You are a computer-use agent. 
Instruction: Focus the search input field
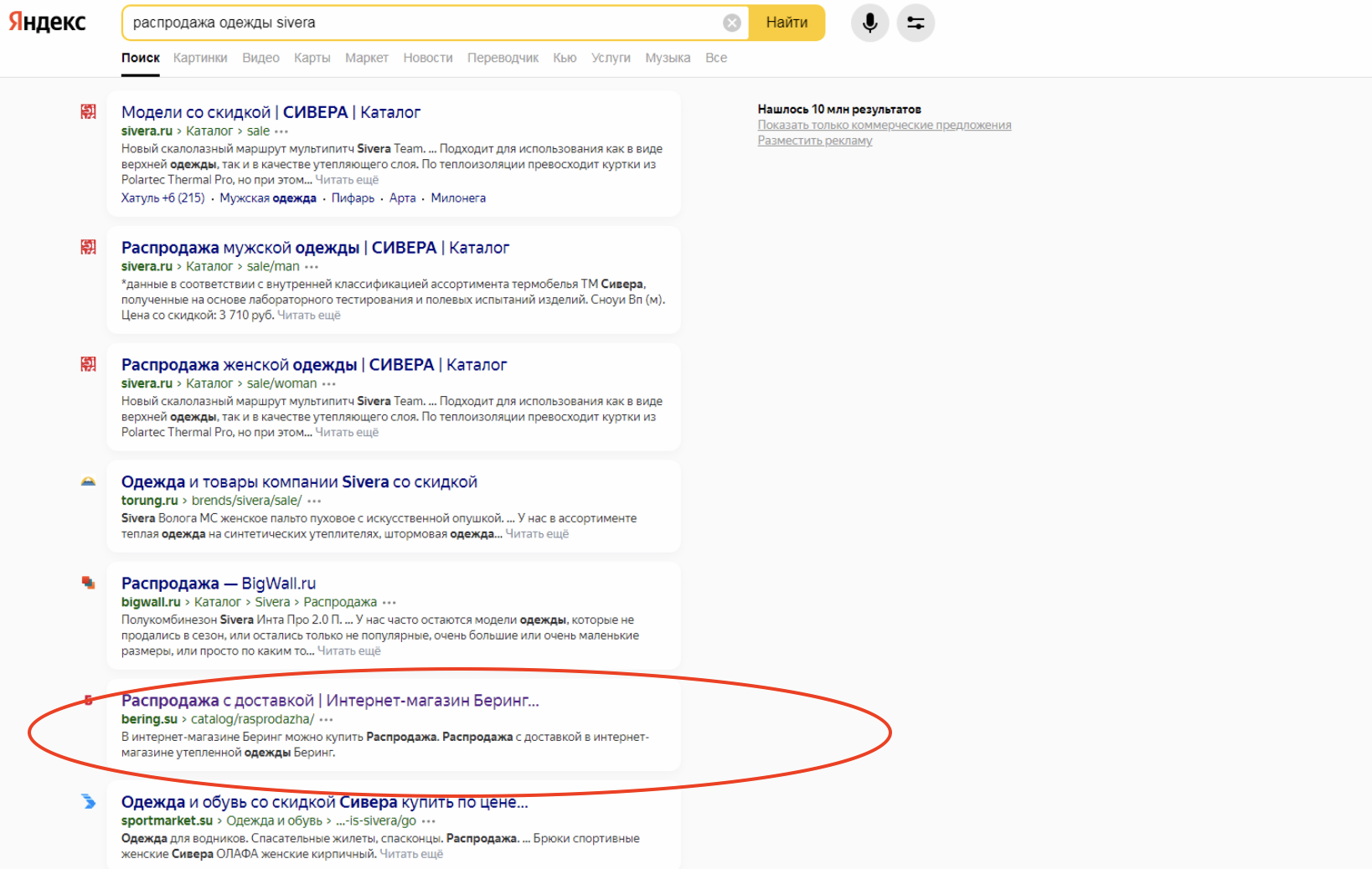tap(419, 23)
